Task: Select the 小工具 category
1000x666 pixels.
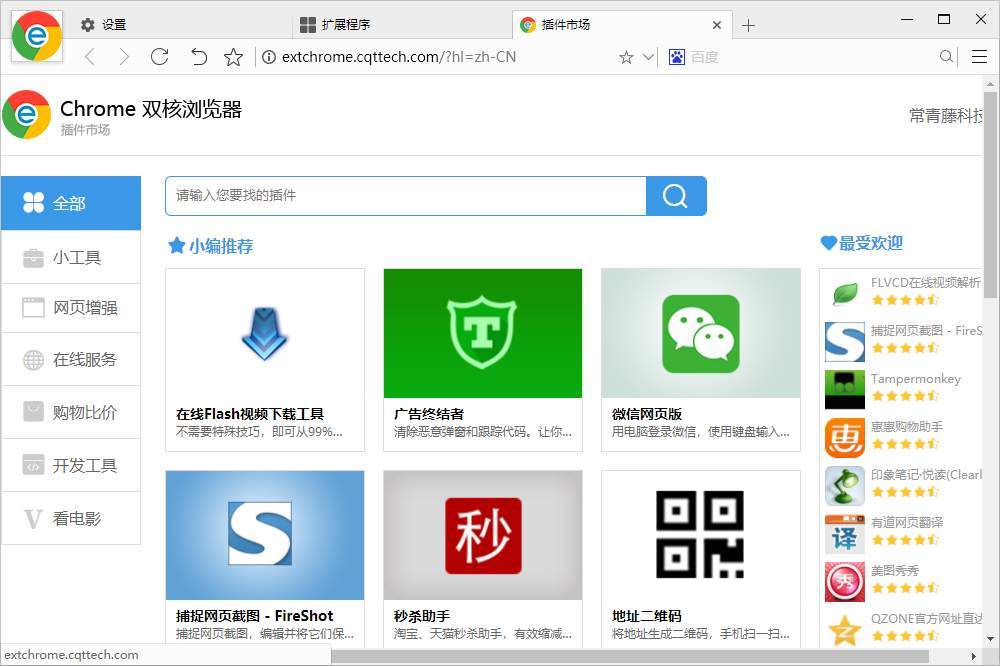Action: click(x=71, y=257)
